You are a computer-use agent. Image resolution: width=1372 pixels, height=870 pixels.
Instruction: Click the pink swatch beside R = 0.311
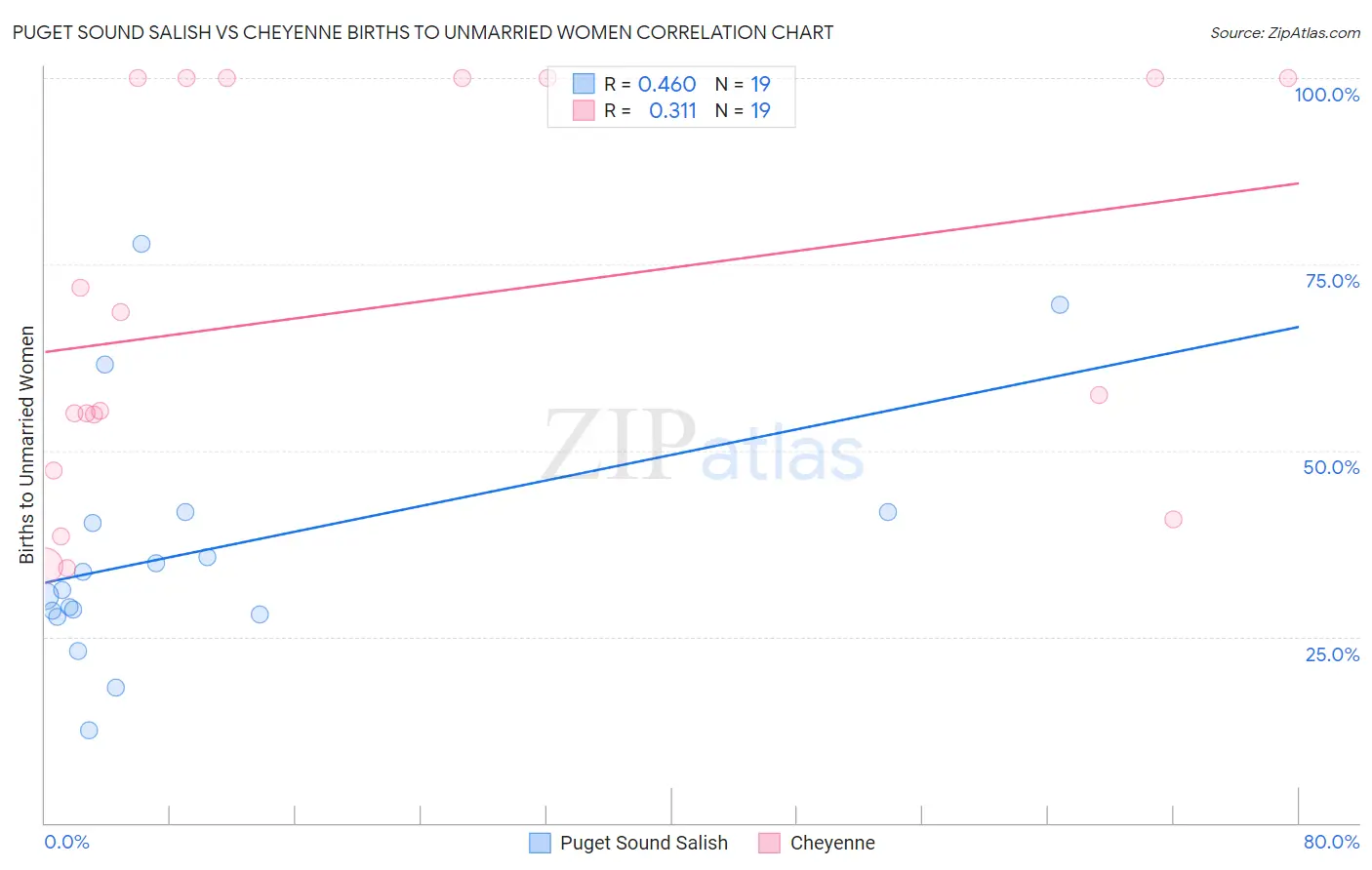click(584, 110)
